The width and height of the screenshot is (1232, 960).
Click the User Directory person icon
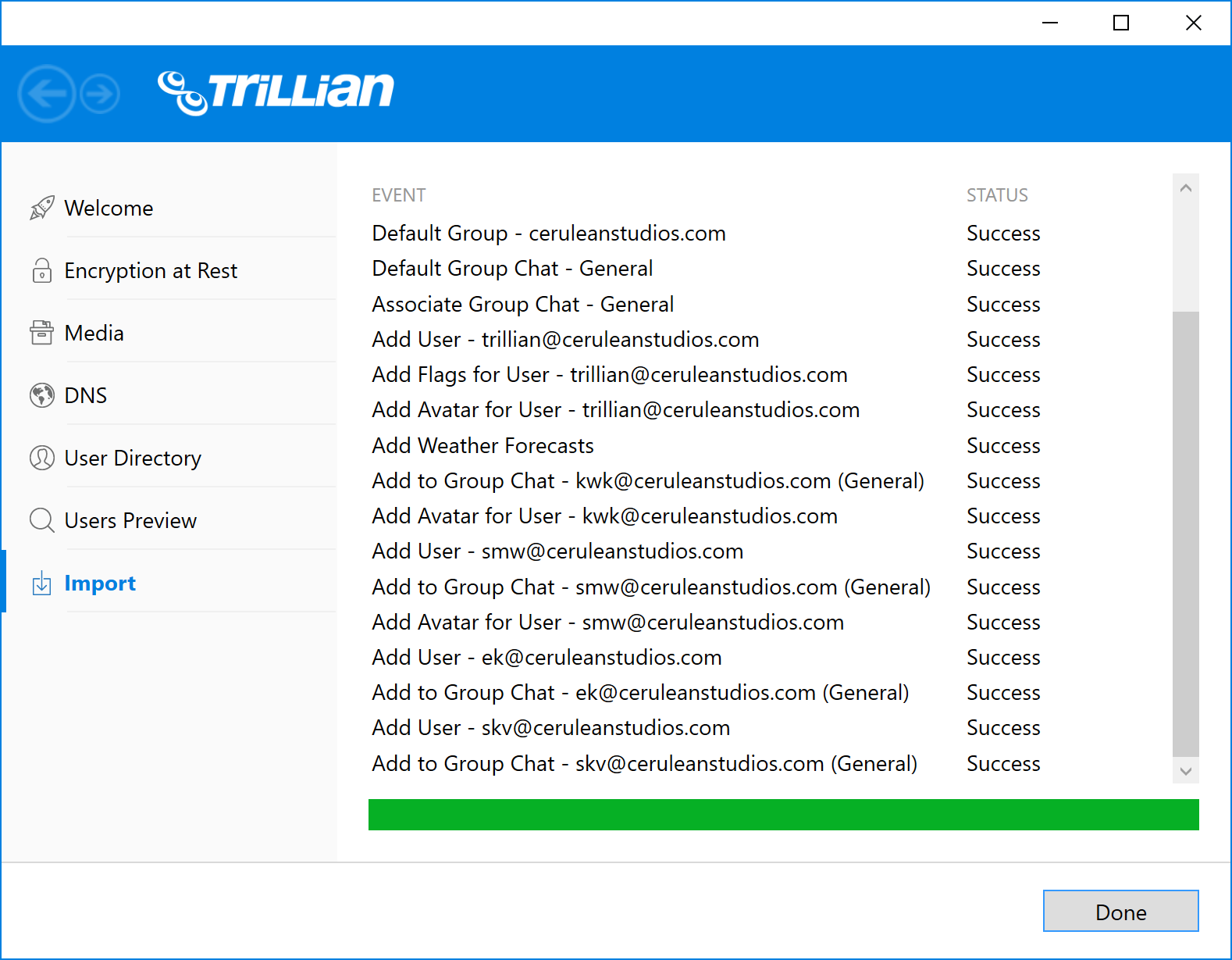coord(42,458)
